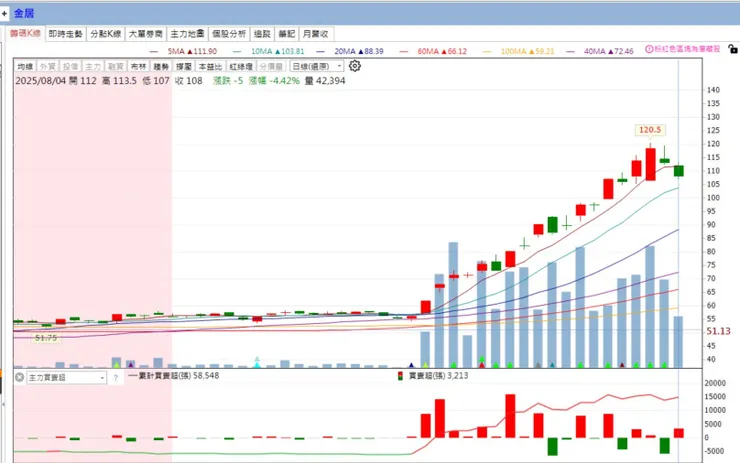Open the 日線(還原) period dropdown
Viewport: 740px width, 463px height.
point(316,67)
